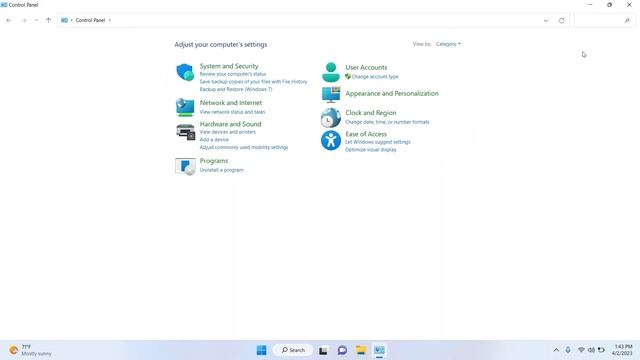Open the Appearance and Personalization monitor icon
640x360 pixels.
tap(331, 94)
